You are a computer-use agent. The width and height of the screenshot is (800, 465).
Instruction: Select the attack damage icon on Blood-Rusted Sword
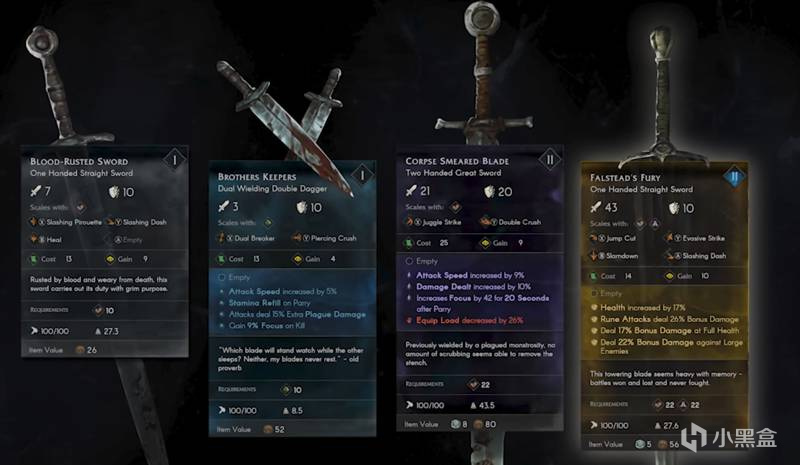(35, 191)
